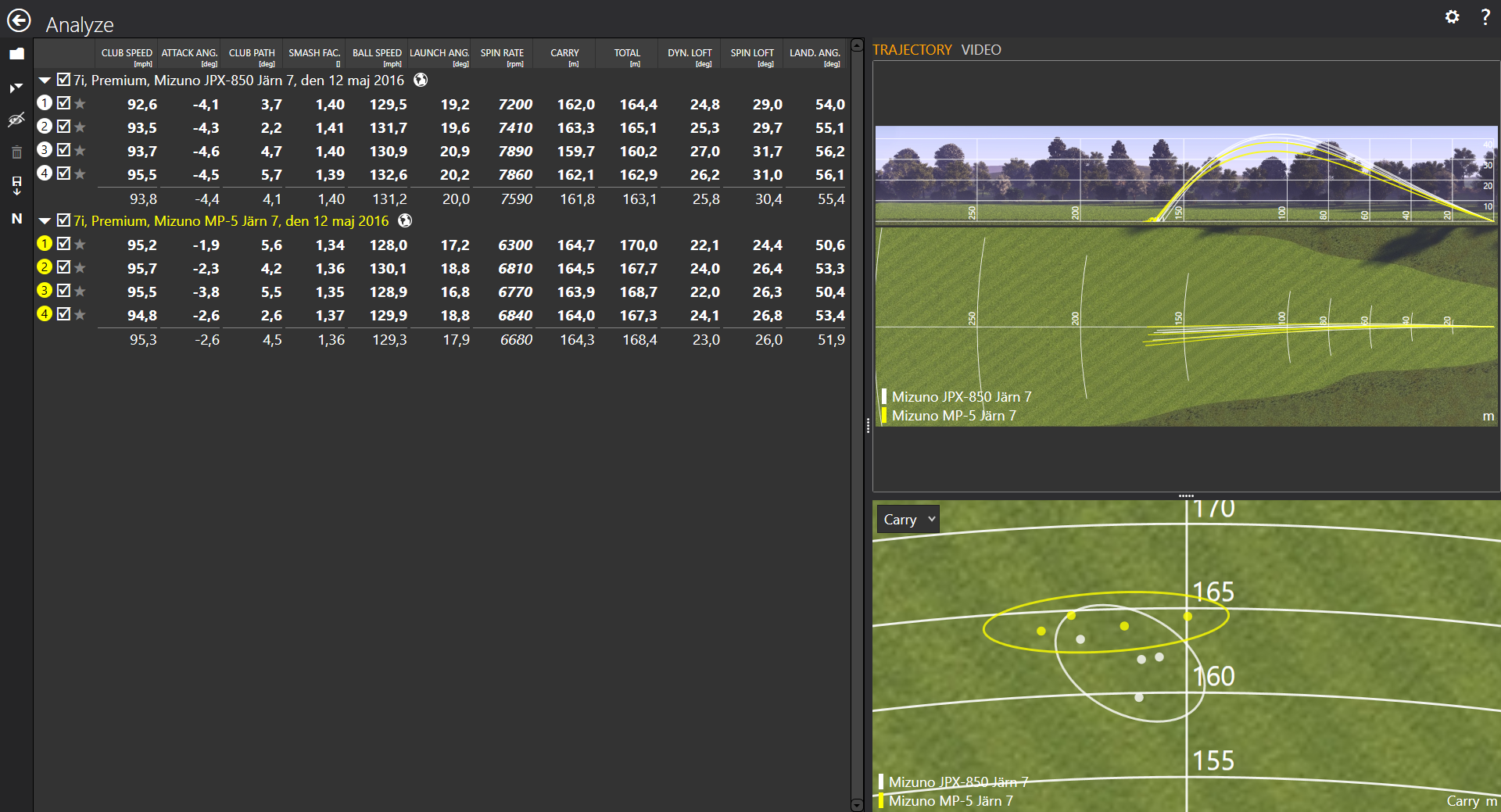Switch to the TRAJECTORY tab
This screenshot has height=812, width=1501.
[x=912, y=49]
